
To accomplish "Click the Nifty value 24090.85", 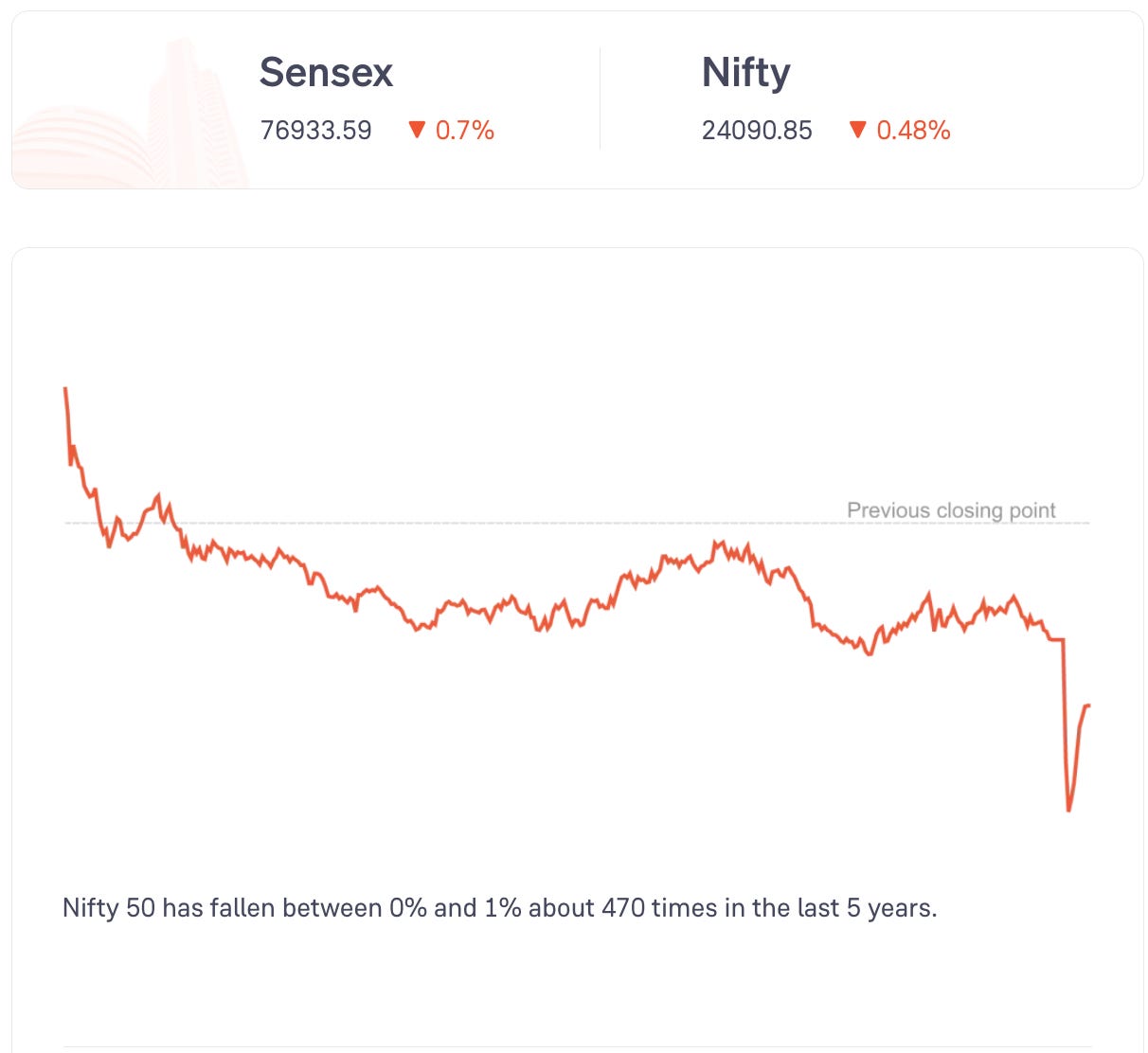I will 757,131.
